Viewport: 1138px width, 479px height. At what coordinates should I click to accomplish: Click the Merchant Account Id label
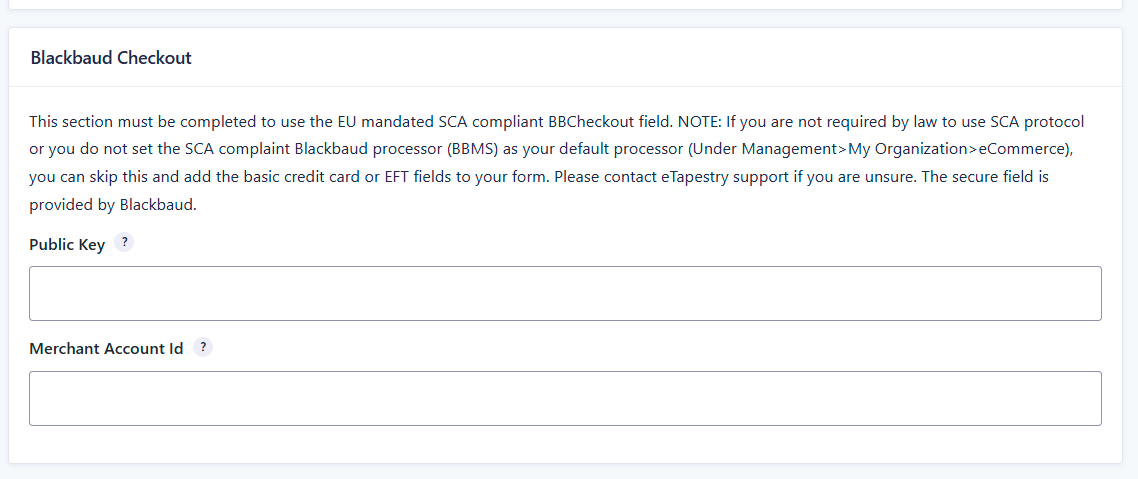(x=106, y=349)
